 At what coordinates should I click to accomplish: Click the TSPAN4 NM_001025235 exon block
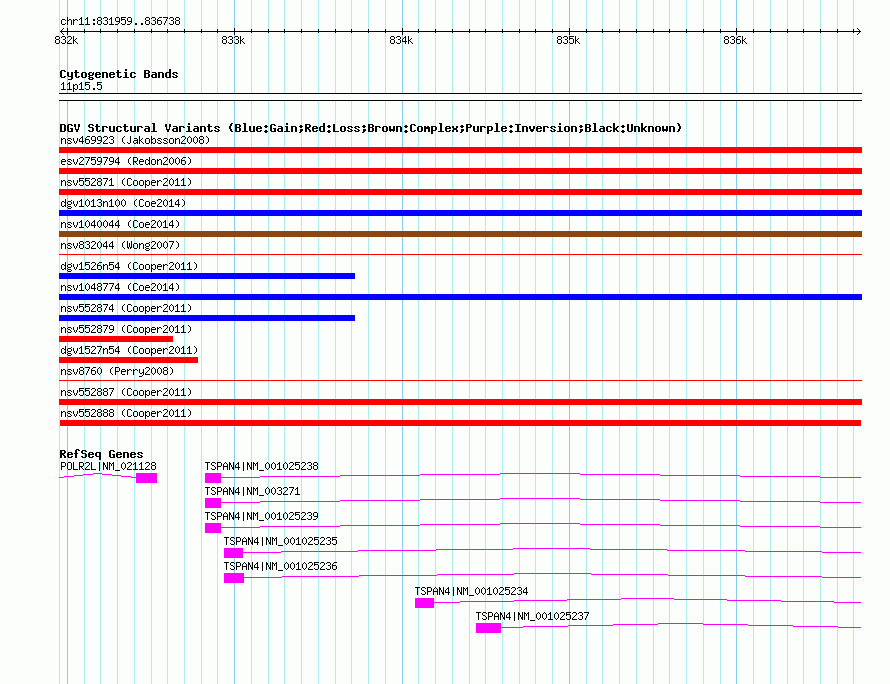tap(233, 553)
